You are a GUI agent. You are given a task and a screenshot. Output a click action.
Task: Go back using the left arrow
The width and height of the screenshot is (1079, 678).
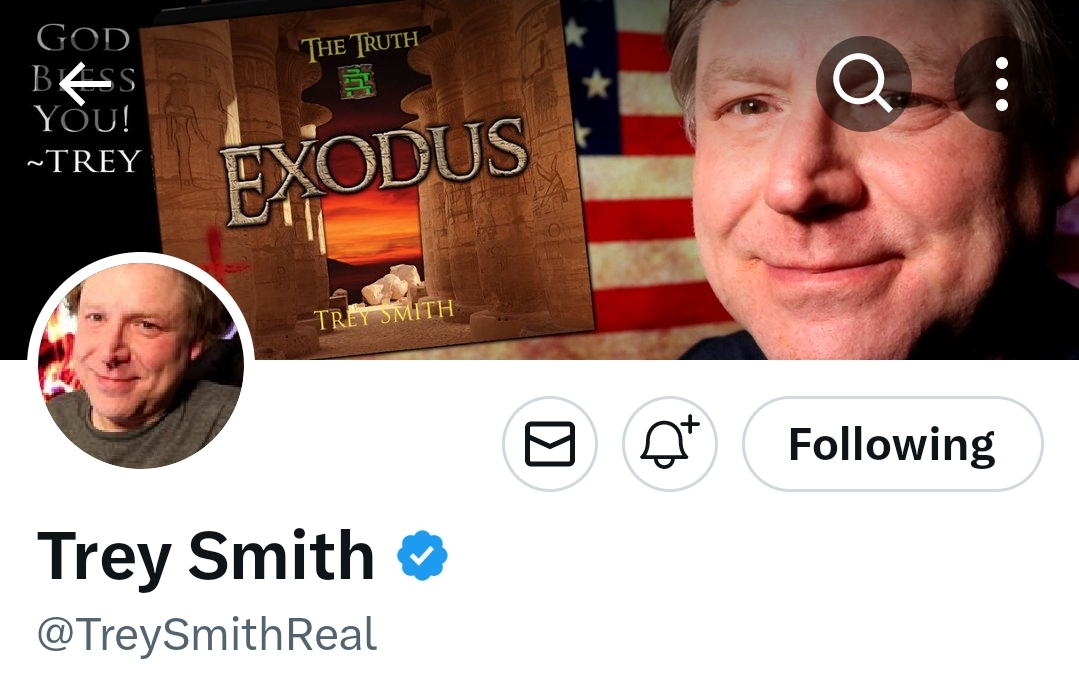85,84
